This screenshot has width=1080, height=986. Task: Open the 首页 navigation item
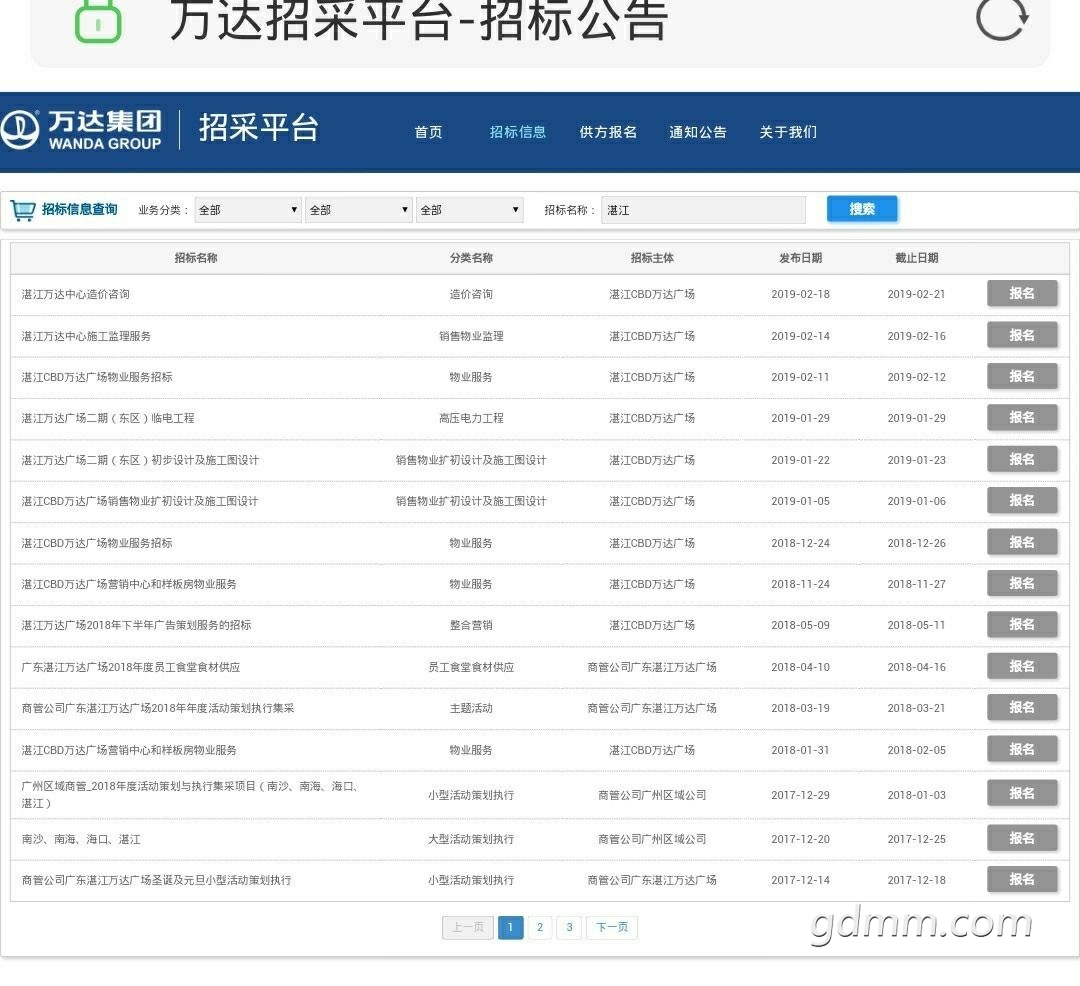coord(428,132)
